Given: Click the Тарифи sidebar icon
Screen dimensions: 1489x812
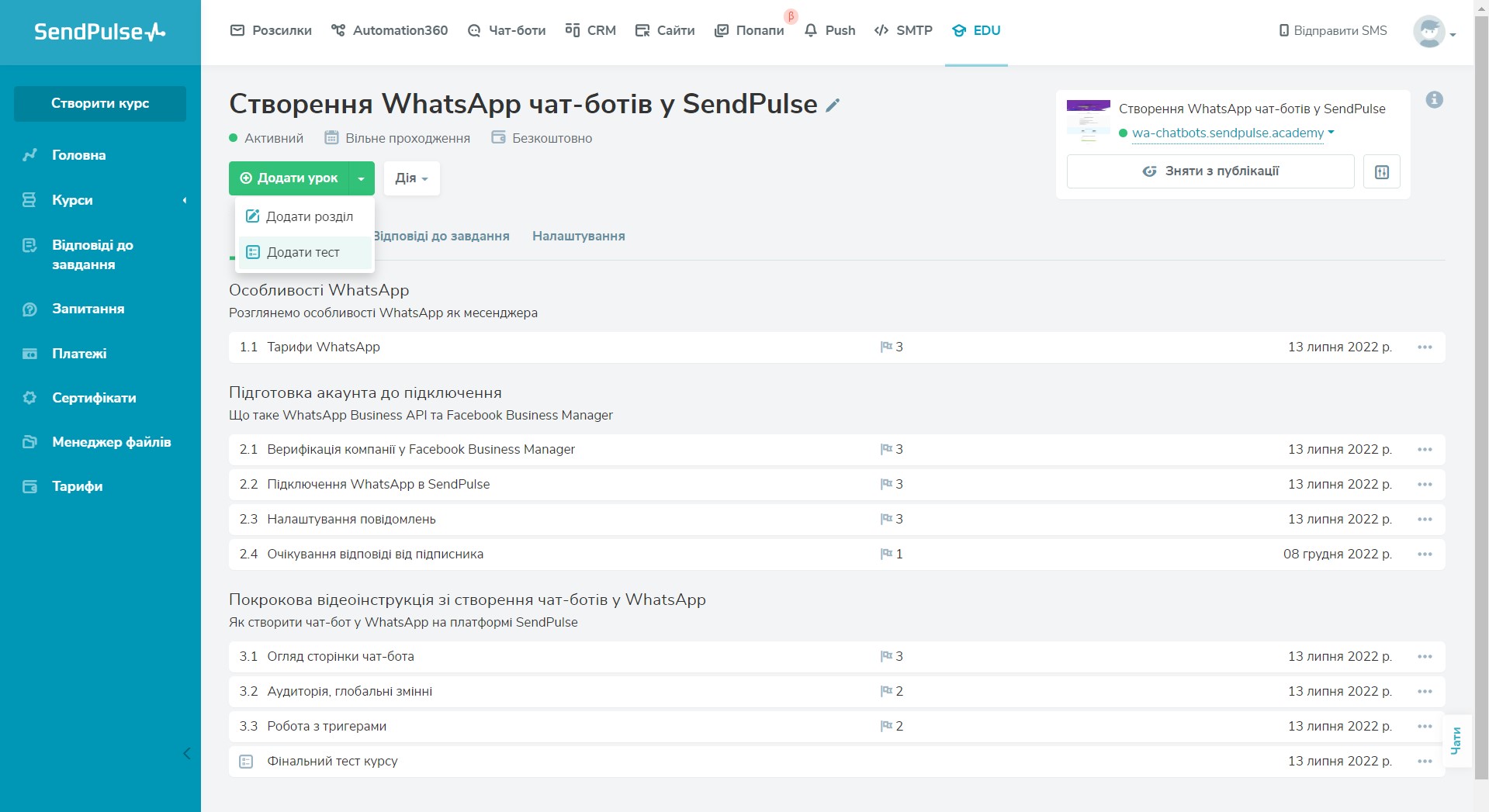Looking at the screenshot, I should pos(29,486).
